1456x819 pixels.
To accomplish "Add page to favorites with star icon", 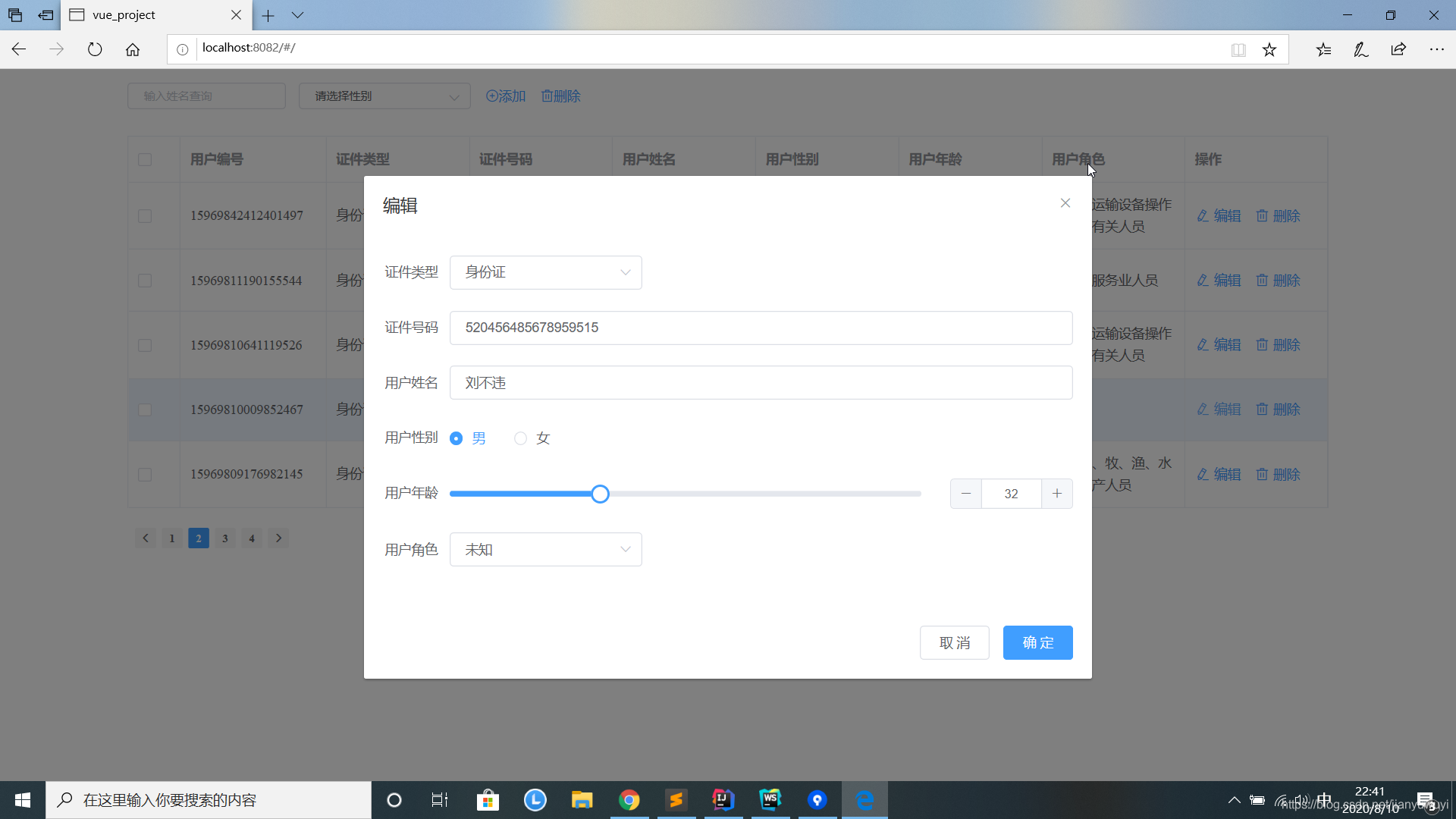I will pyautogui.click(x=1269, y=50).
